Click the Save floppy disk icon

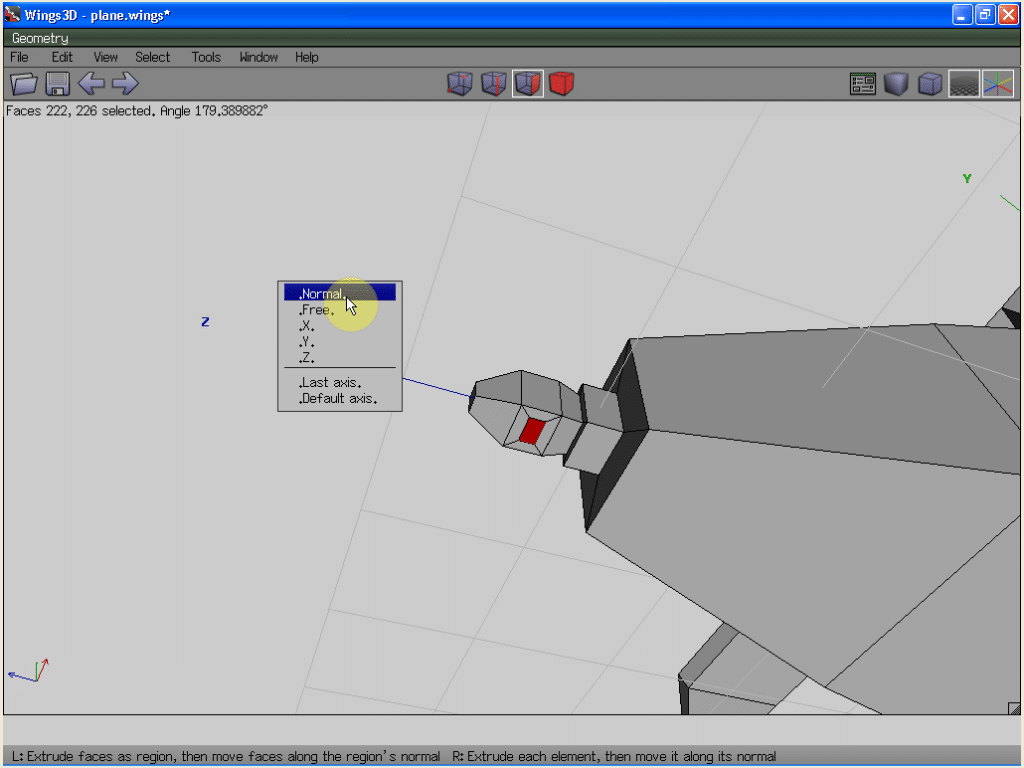pyautogui.click(x=57, y=84)
